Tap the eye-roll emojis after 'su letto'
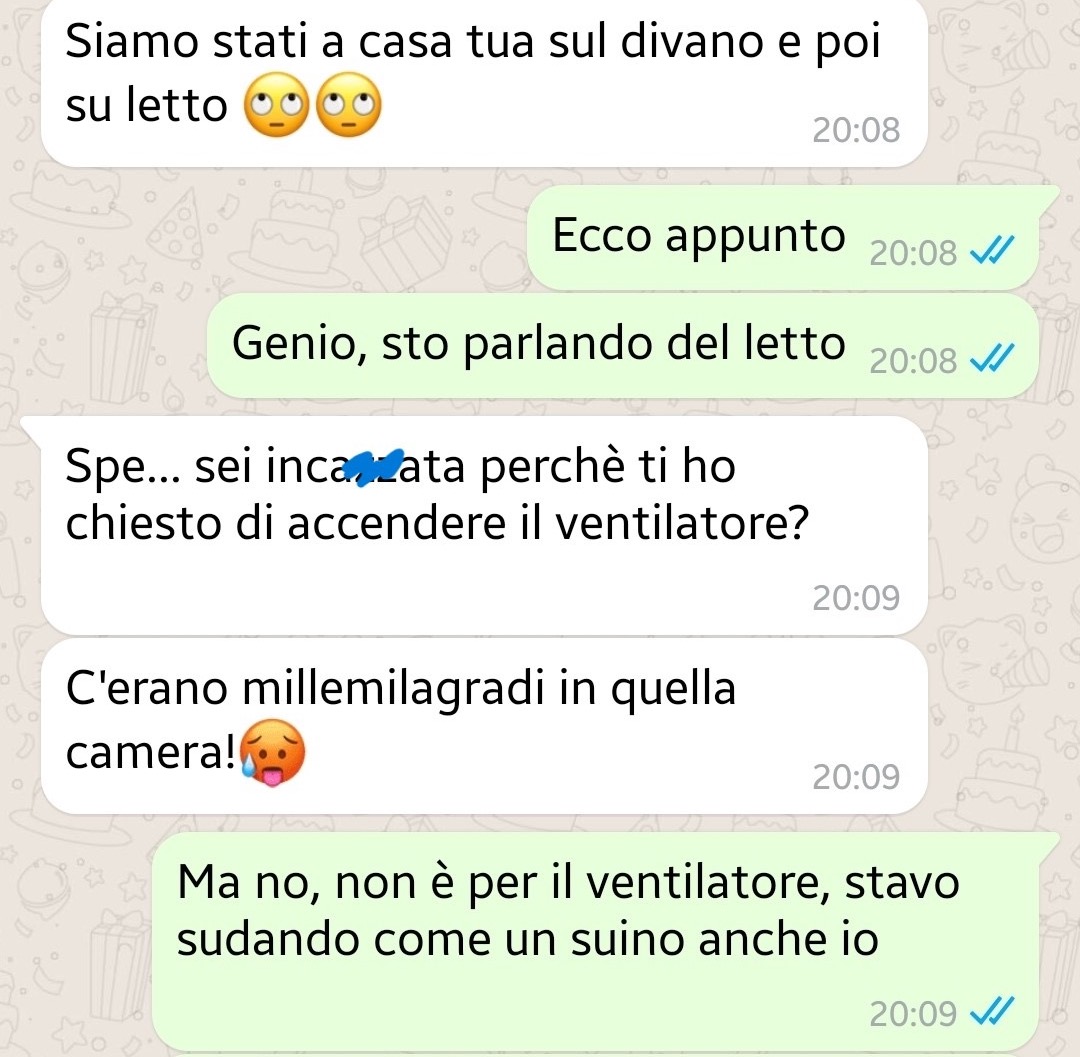The image size is (1080, 1057). click(x=313, y=105)
